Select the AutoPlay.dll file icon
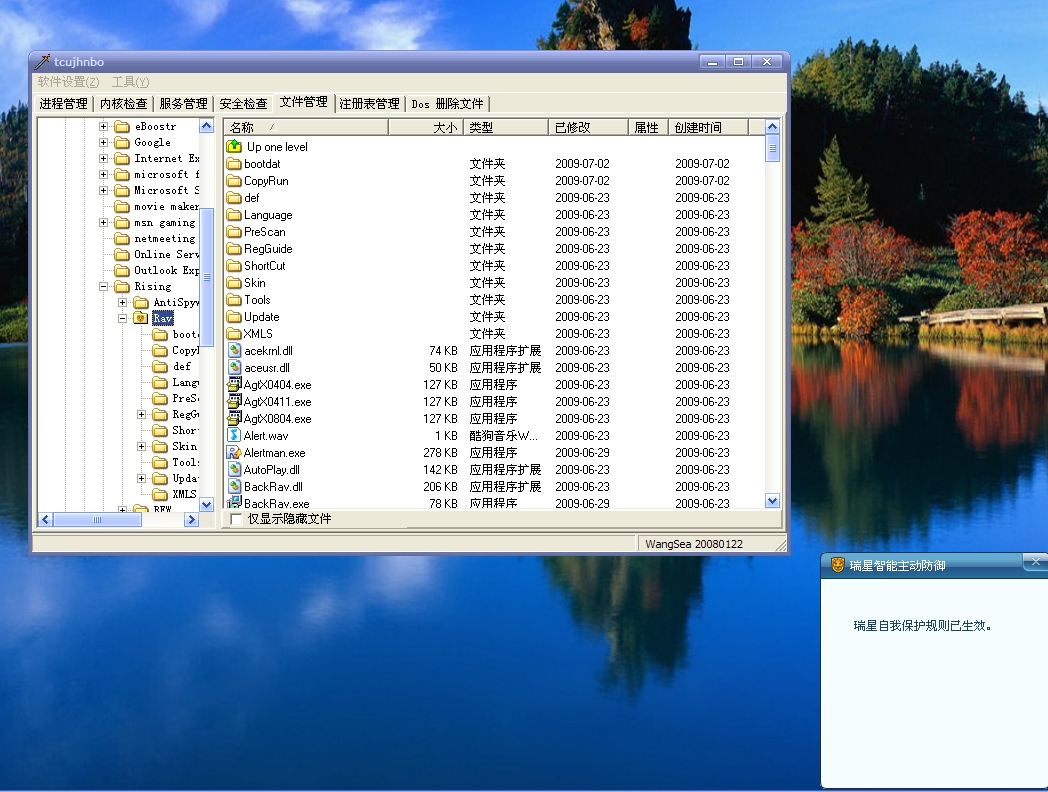 tap(234, 470)
